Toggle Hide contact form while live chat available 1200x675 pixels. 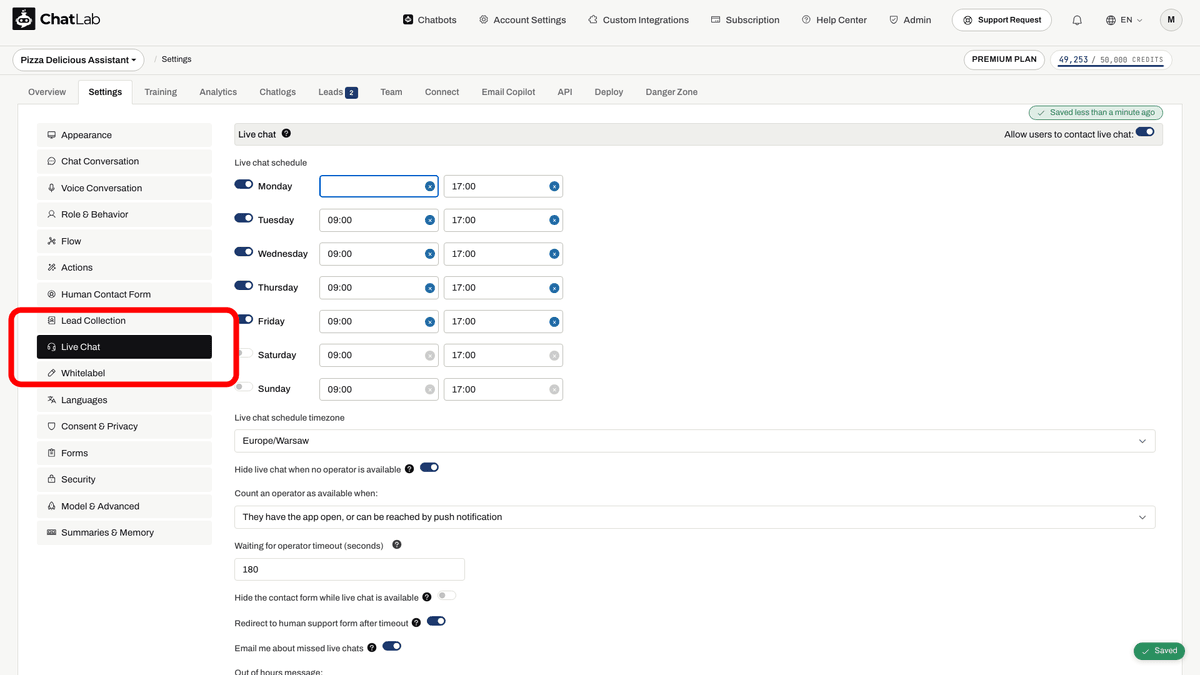[x=446, y=595]
